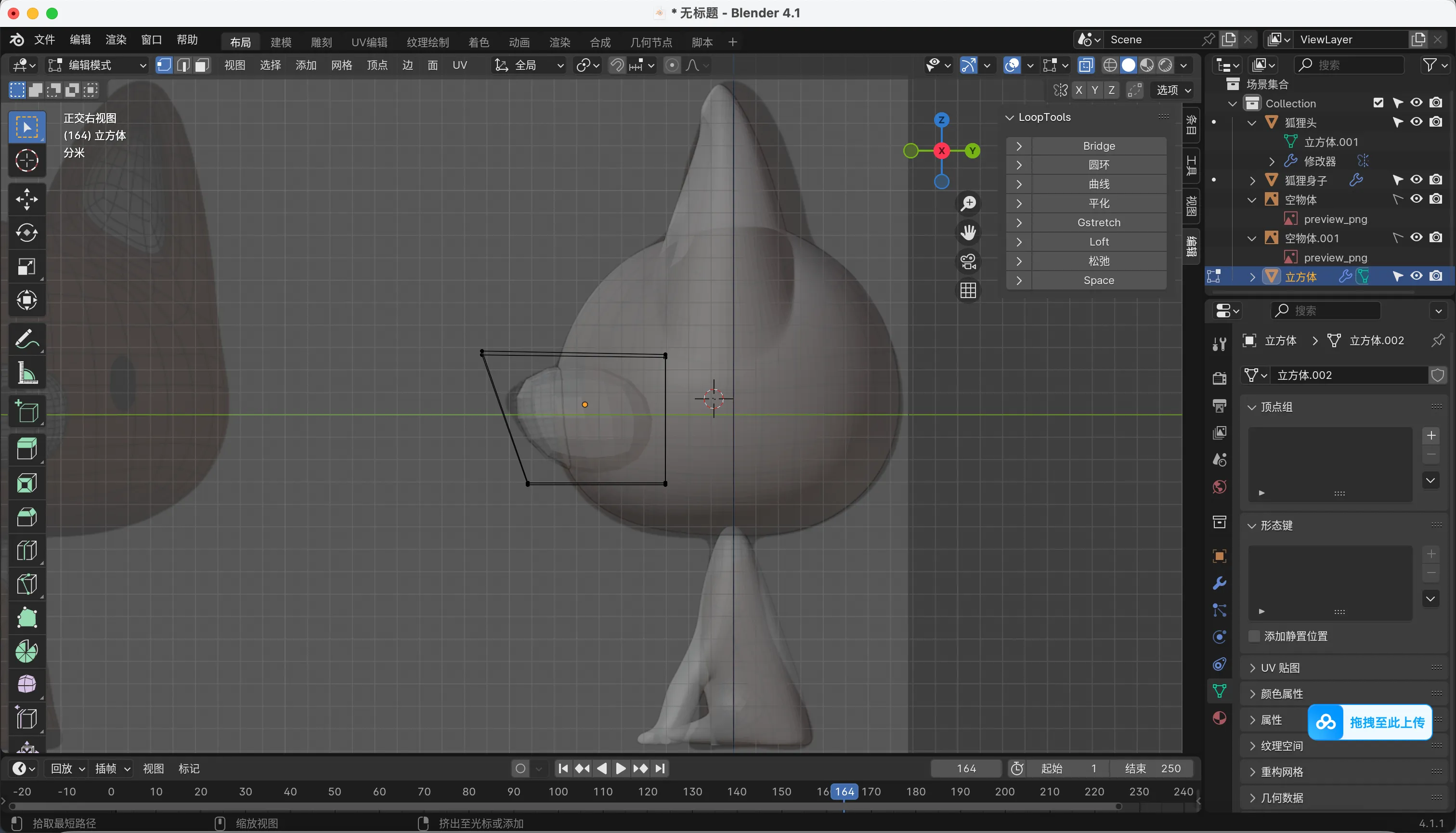
Task: Enable 添加静置位置 checkbox
Action: pos(1254,636)
